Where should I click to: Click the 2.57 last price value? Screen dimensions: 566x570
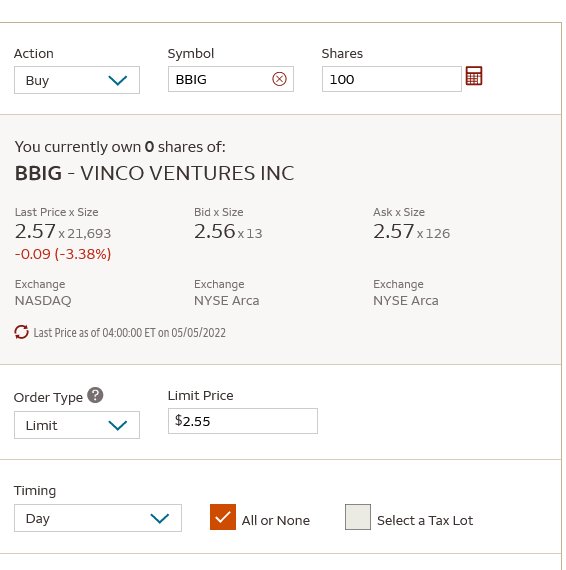(x=35, y=231)
